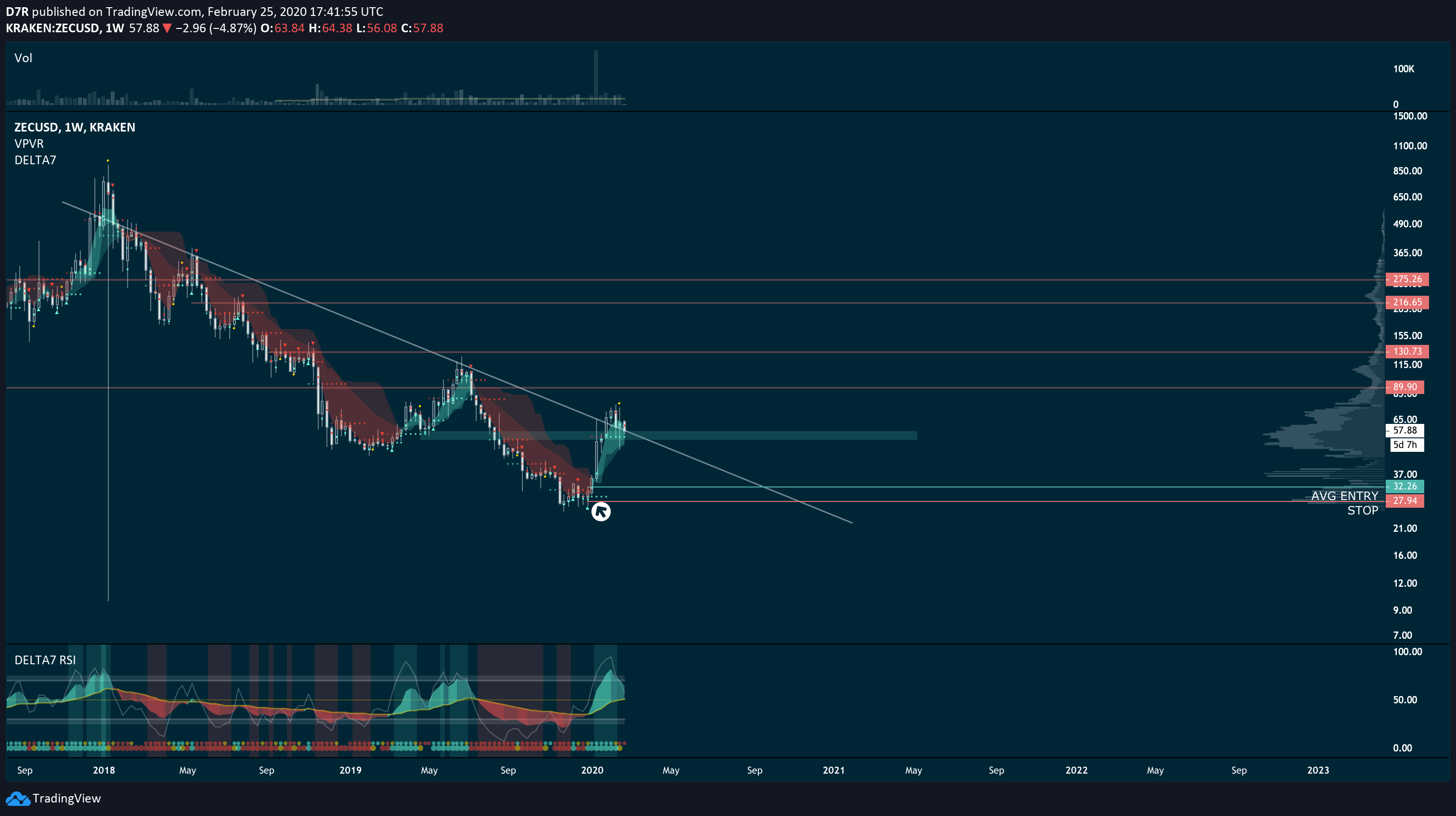Click the 2023 label on the time axis
Viewport: 1456px width, 816px height.
[1319, 770]
